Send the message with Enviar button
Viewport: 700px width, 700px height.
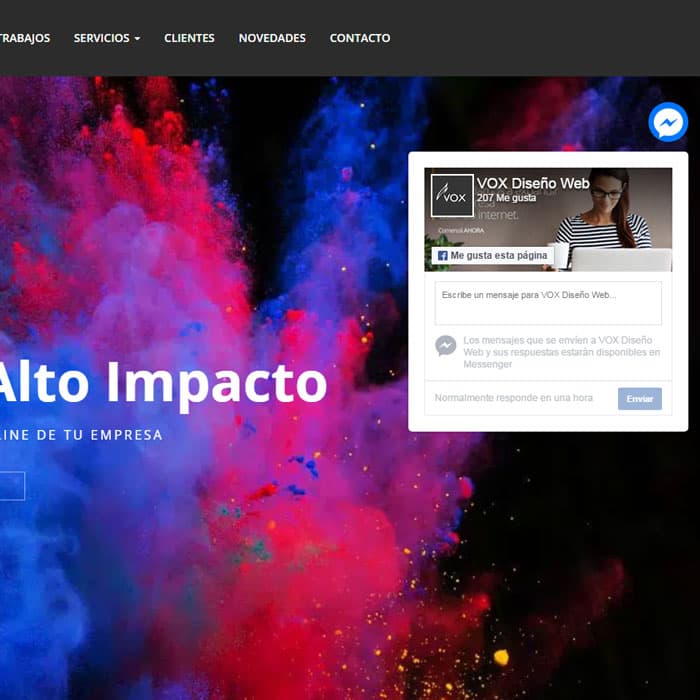pyautogui.click(x=639, y=399)
